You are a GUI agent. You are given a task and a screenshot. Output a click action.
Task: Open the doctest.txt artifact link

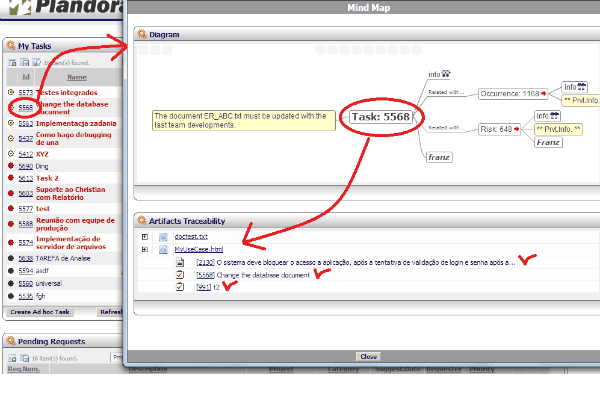pyautogui.click(x=190, y=237)
